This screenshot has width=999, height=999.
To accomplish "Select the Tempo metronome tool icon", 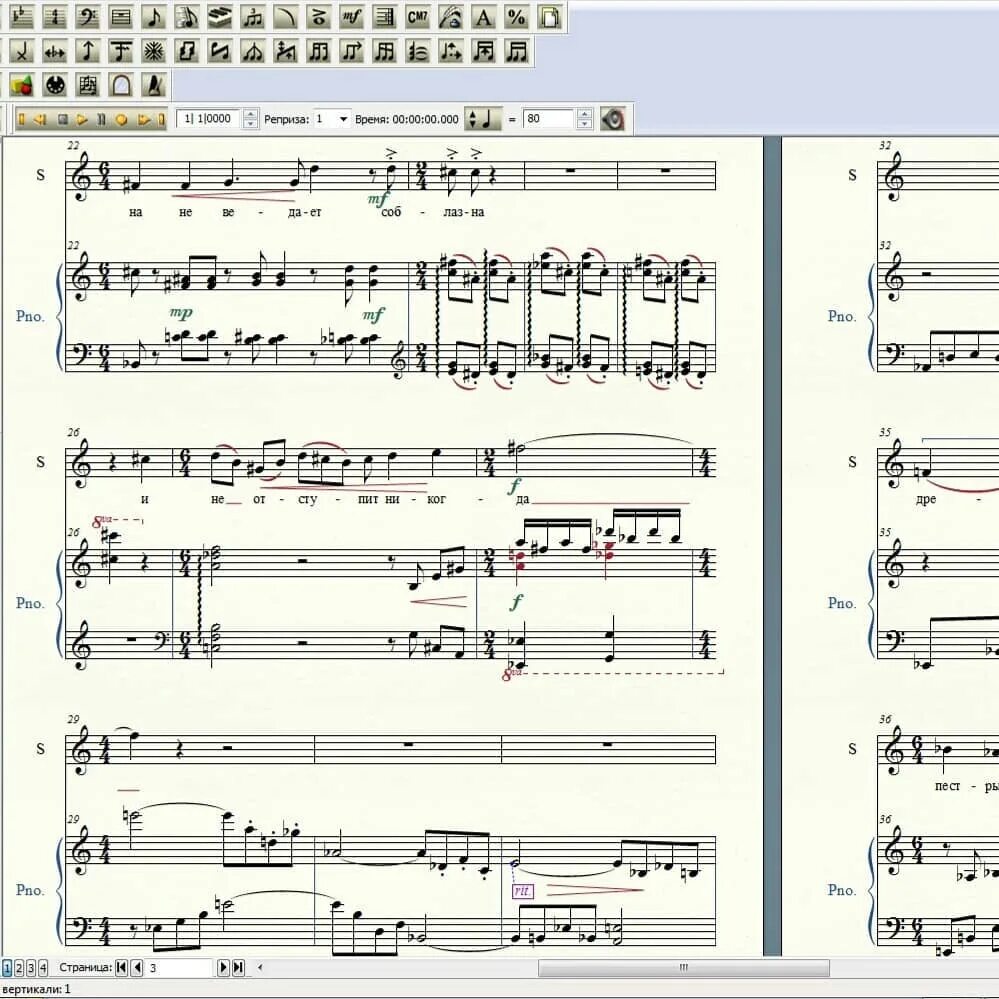I will [154, 85].
